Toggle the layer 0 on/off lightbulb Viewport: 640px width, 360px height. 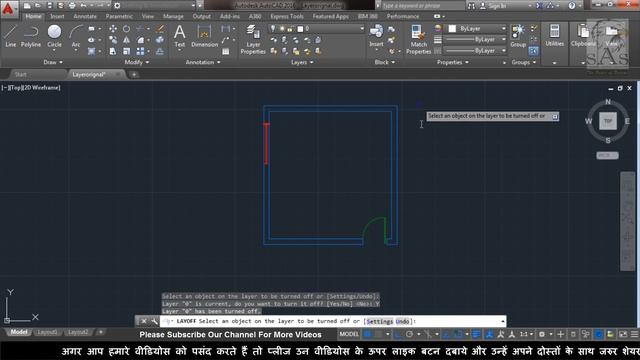tap(273, 29)
